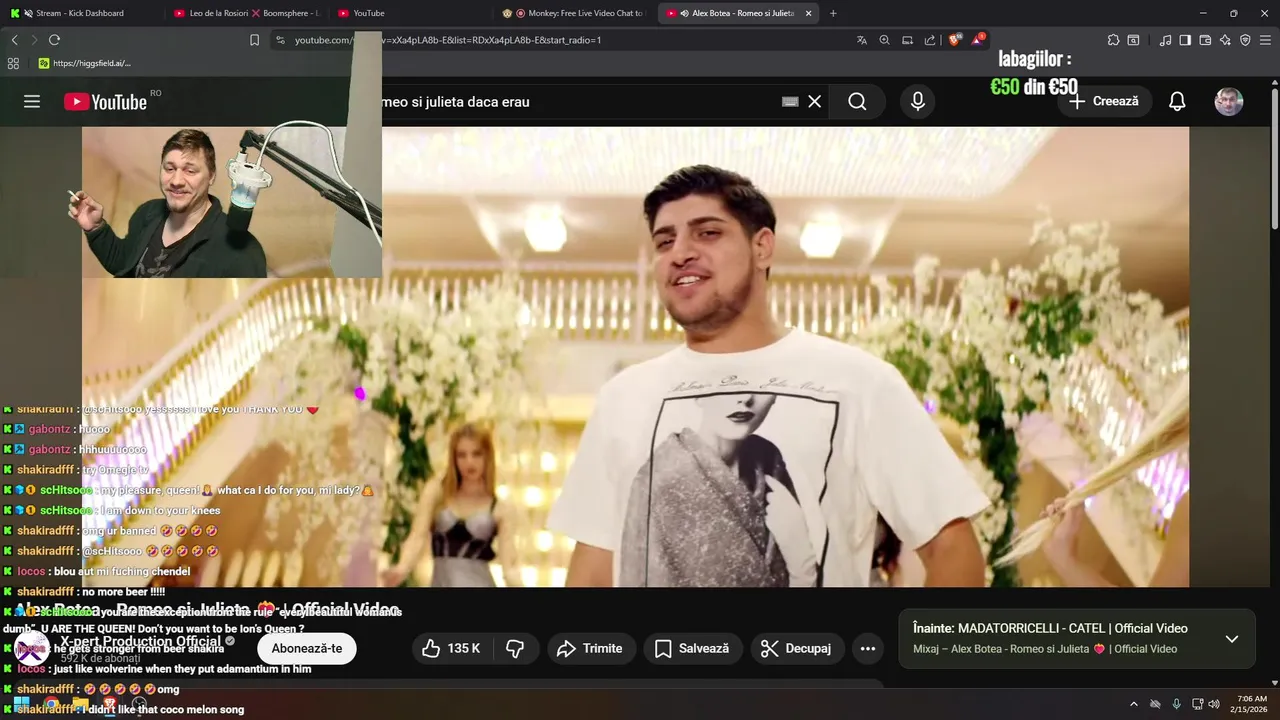Open the translate page icon
Image resolution: width=1280 pixels, height=720 pixels.
(x=861, y=40)
